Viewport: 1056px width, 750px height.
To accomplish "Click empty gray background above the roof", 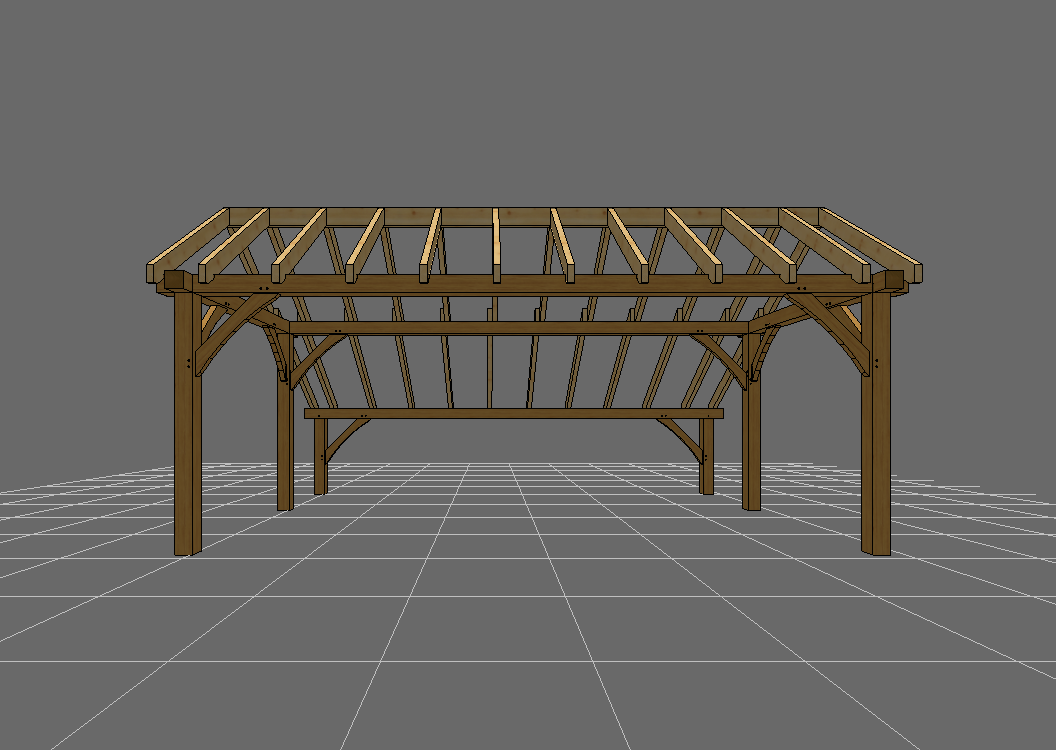I will coord(520,100).
